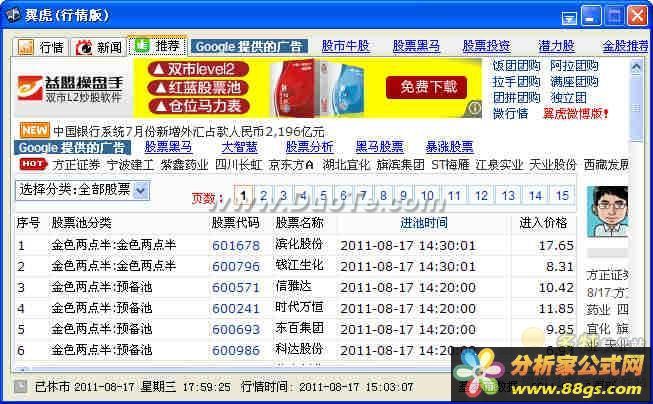Viewport: 653px width, 404px height.
Task: Open 翼虎微博版 link
Action: 576,113
